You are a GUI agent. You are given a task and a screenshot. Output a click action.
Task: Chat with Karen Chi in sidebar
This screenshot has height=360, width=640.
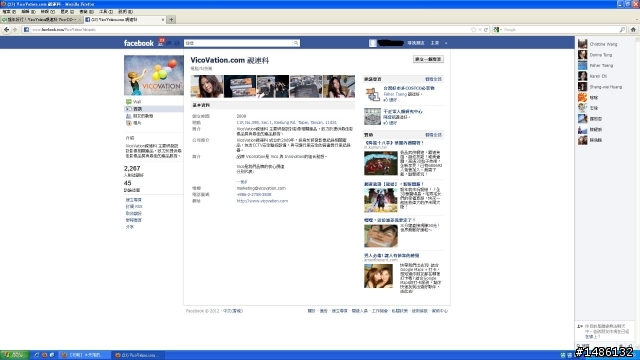tap(598, 76)
